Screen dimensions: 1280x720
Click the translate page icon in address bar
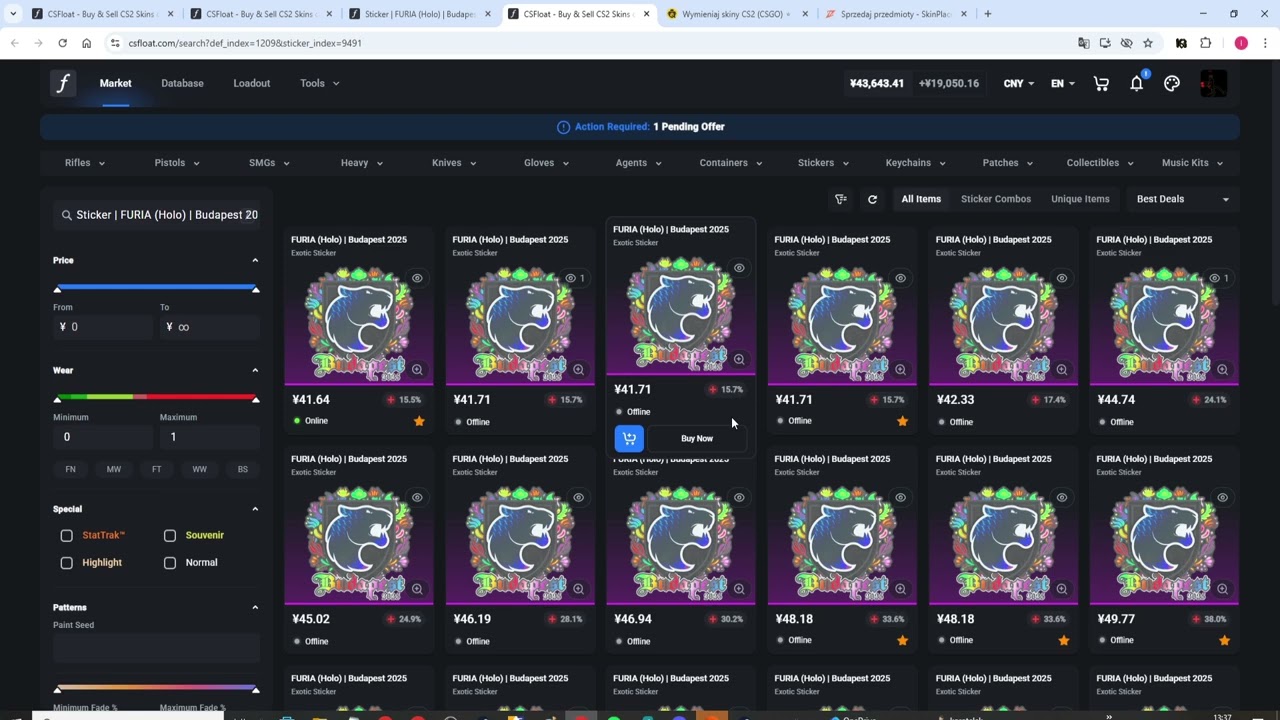point(1083,43)
